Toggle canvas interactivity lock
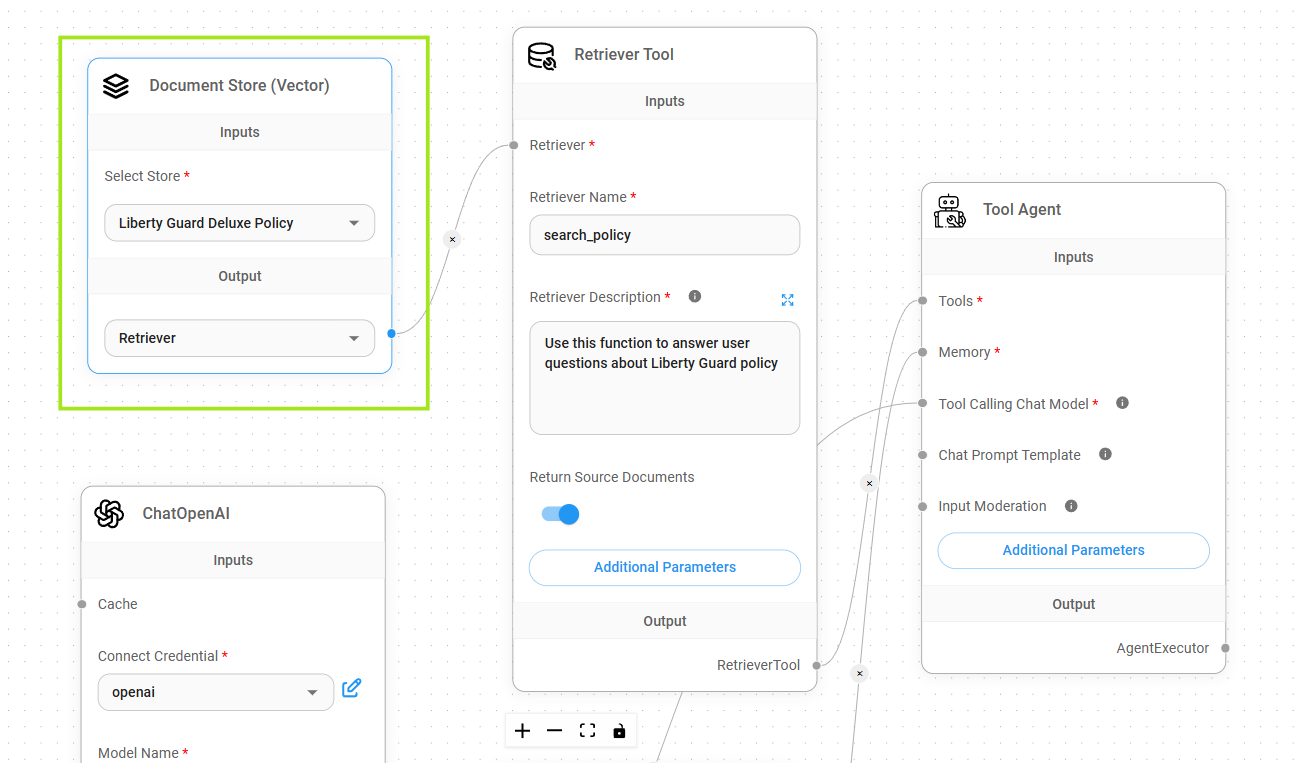The width and height of the screenshot is (1297, 763). tap(619, 731)
